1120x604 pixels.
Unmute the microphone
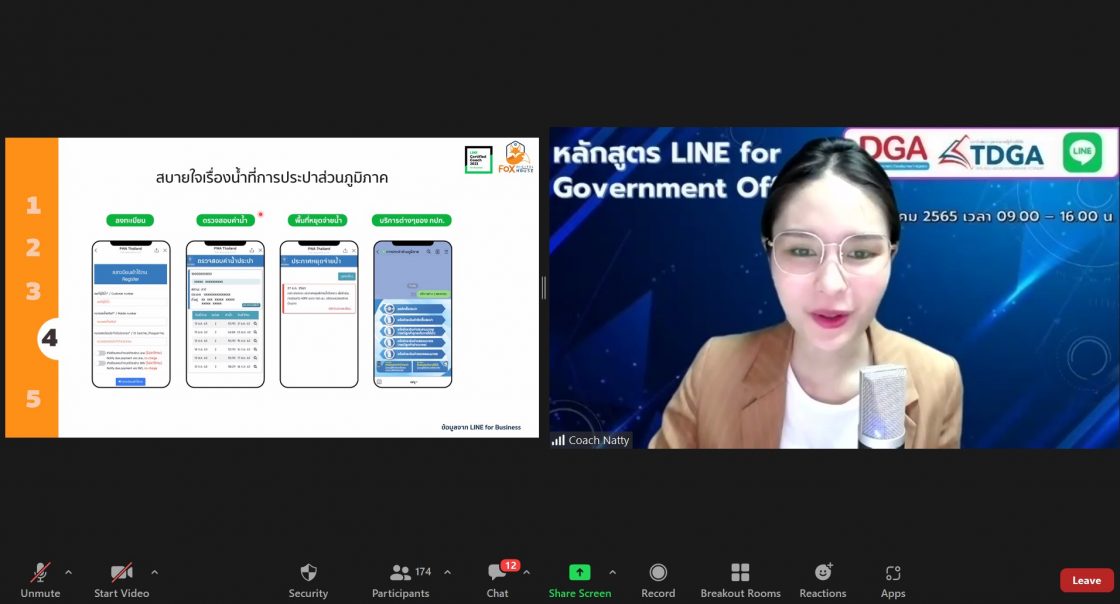40,580
